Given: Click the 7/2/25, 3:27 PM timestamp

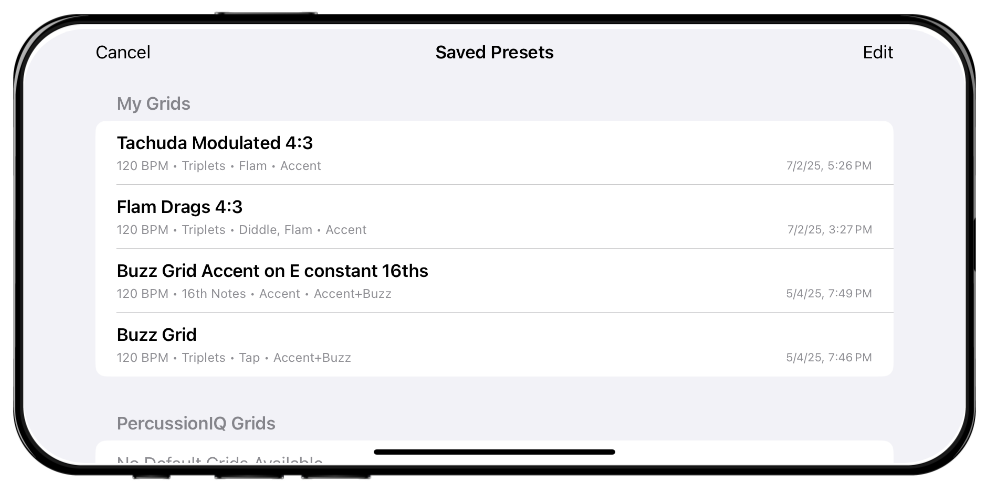Looking at the screenshot, I should point(829,230).
